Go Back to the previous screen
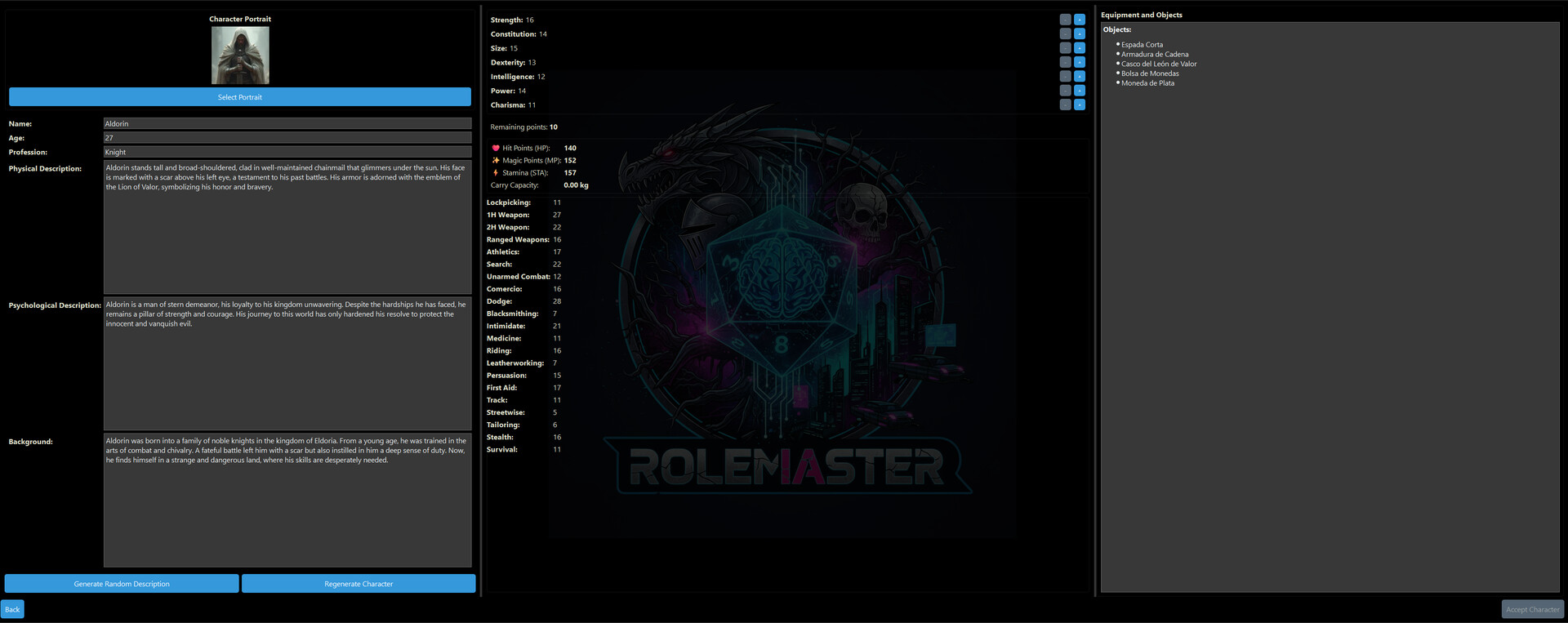 [x=13, y=609]
